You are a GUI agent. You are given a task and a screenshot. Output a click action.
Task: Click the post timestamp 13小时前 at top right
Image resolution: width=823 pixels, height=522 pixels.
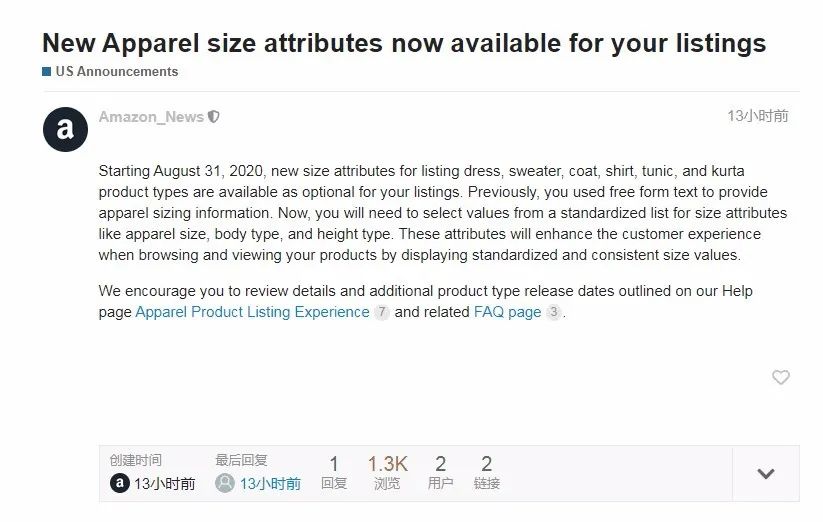point(757,116)
